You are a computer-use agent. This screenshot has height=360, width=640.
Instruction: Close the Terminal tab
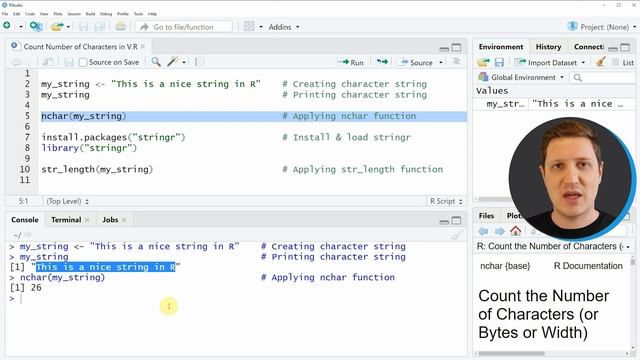tap(87, 220)
